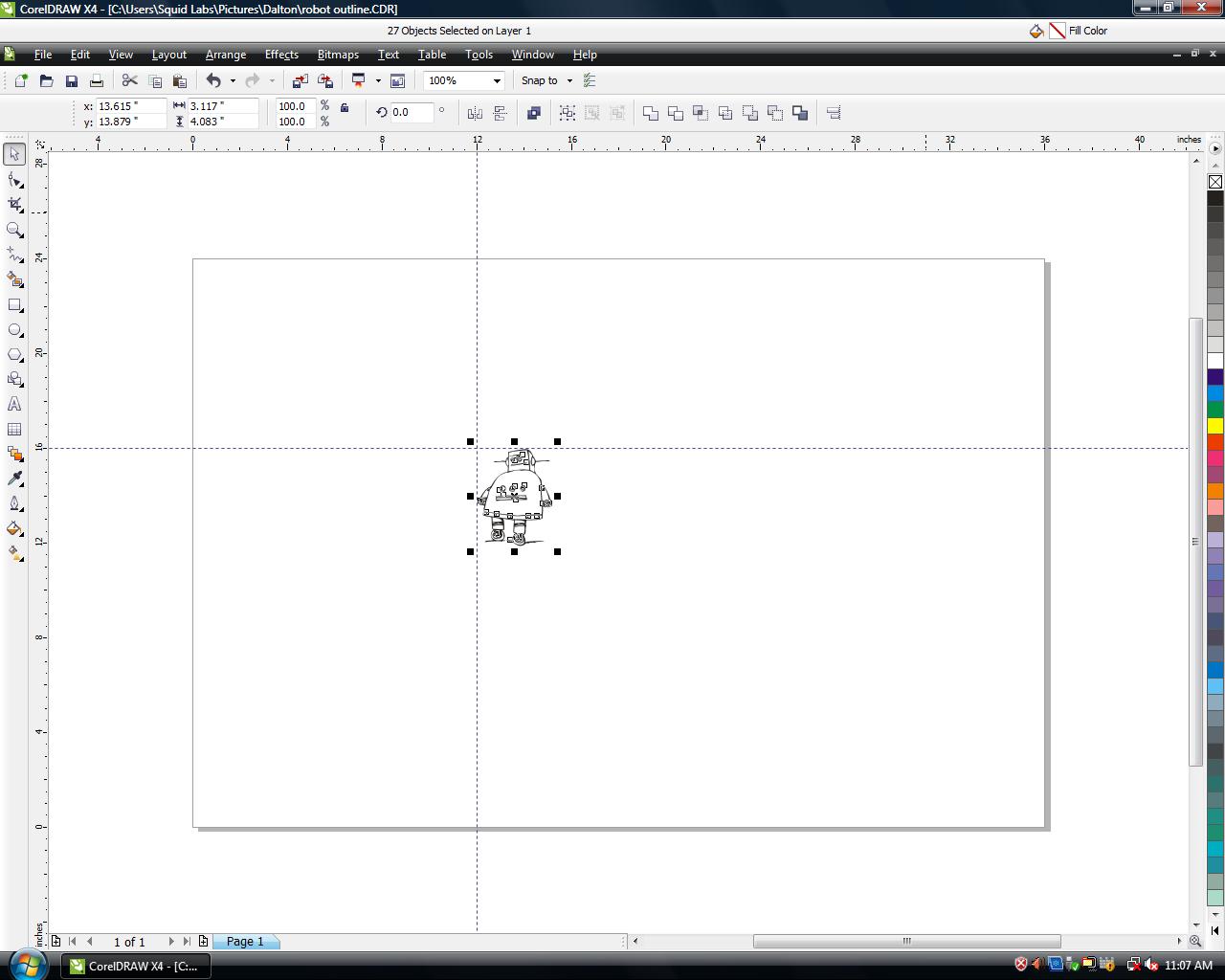Cut selection with the scissors icon

(x=130, y=80)
